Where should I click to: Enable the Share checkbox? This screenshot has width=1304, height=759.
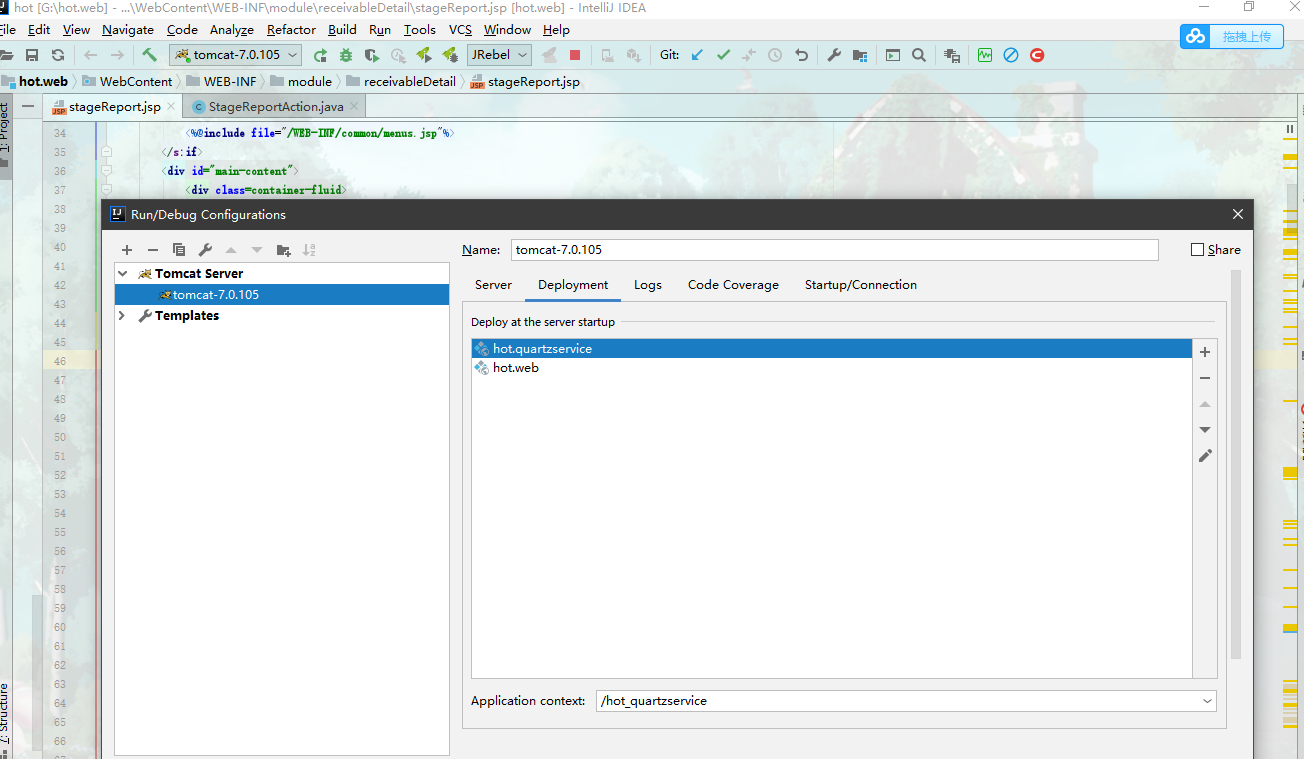coord(1197,250)
